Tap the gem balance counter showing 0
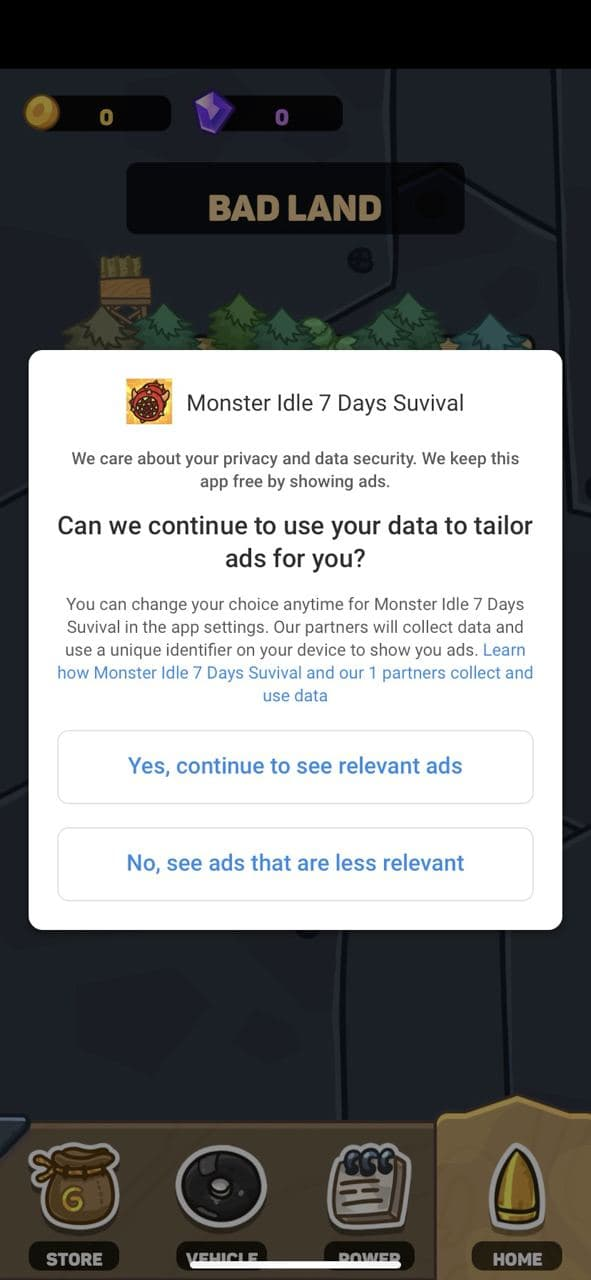The height and width of the screenshot is (1280, 591). click(281, 116)
